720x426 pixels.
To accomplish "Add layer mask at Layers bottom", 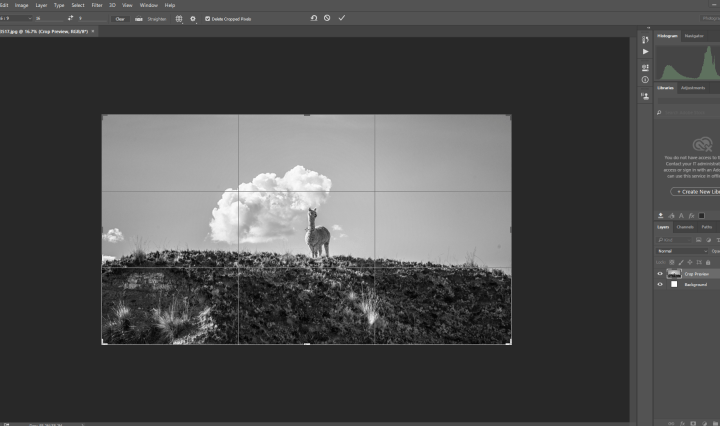I will (693, 423).
